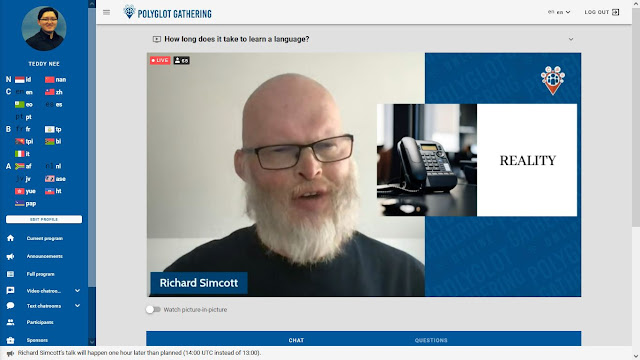Click the Log Out link
Screen dimensions: 640x360
[597, 12]
